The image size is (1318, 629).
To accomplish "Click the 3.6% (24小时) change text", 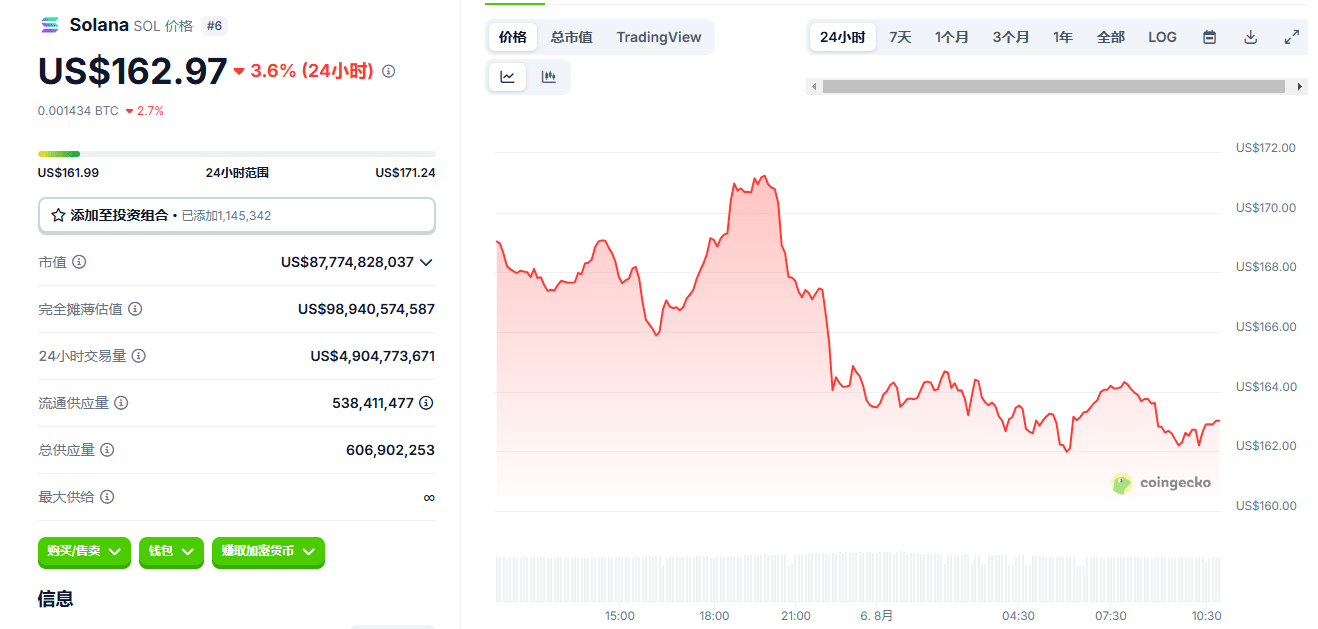I will tap(311, 71).
